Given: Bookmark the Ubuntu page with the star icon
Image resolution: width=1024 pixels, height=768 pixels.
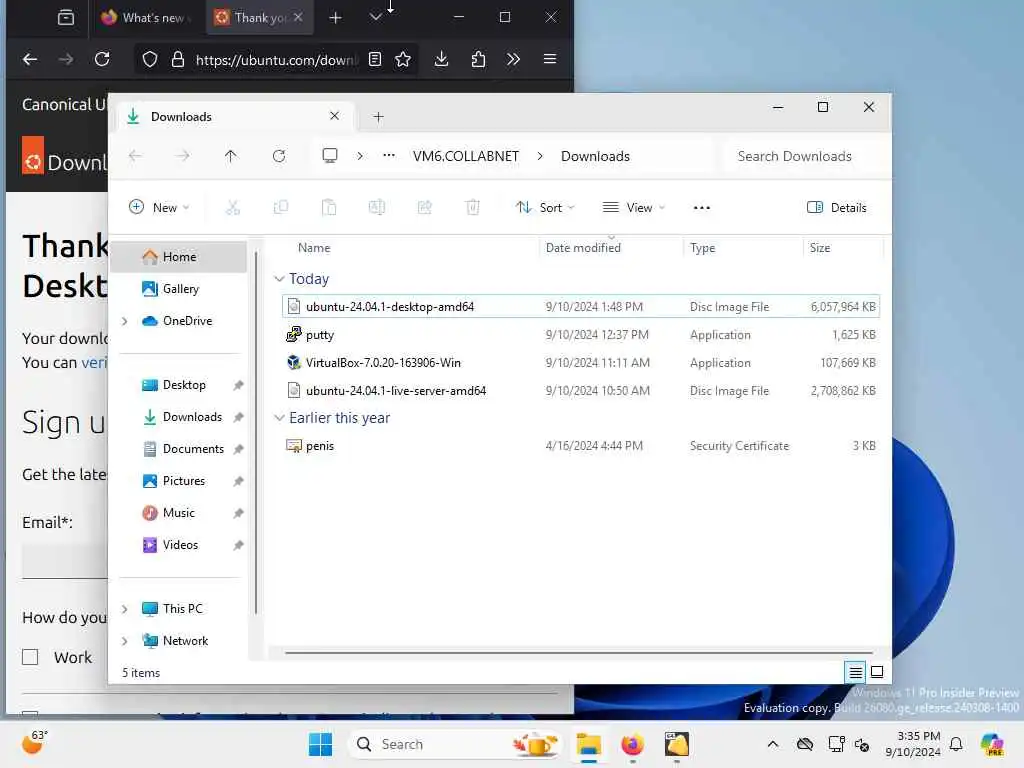Looking at the screenshot, I should (x=403, y=59).
